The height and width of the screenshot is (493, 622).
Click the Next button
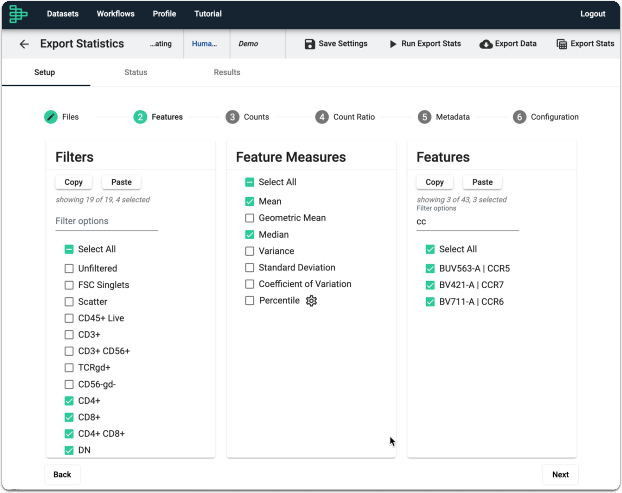(560, 474)
